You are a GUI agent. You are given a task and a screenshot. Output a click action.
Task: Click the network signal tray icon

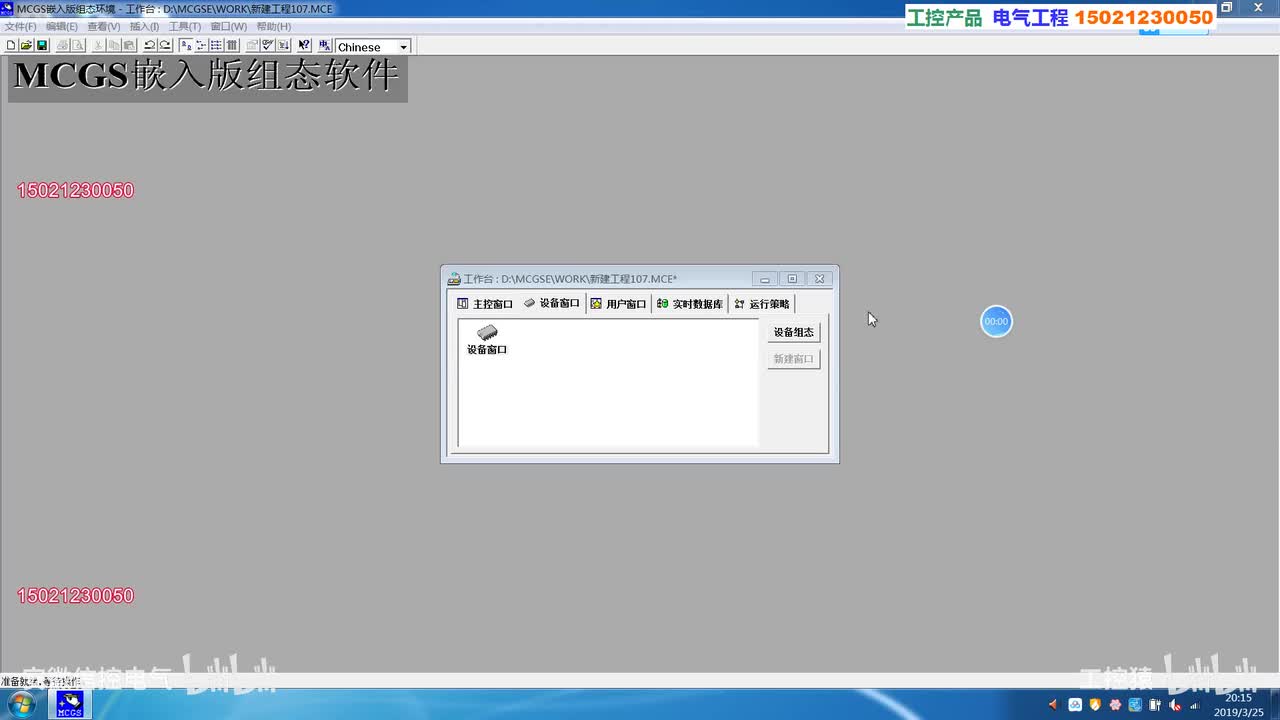pyautogui.click(x=1195, y=705)
